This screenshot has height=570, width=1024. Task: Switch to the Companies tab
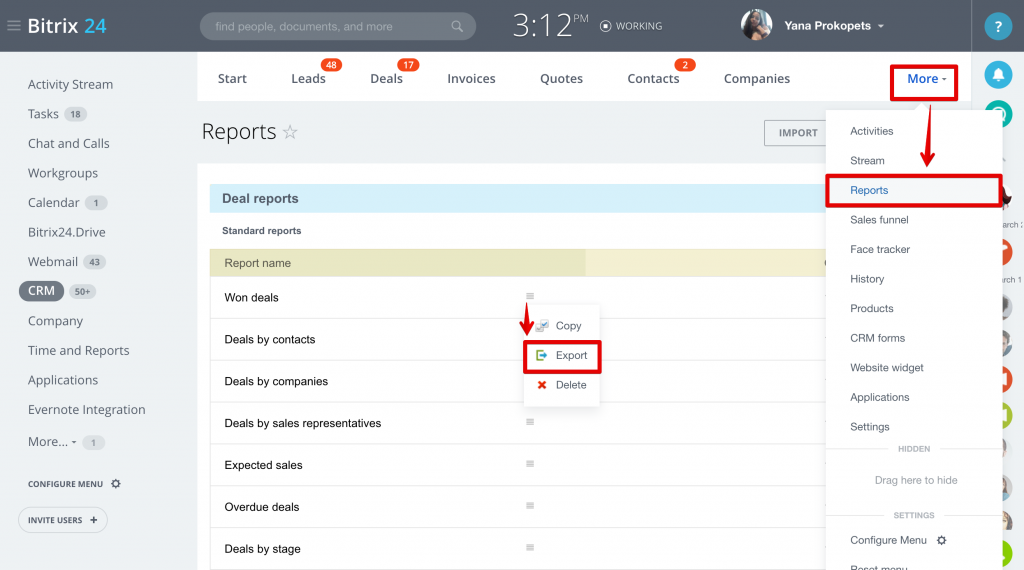click(756, 79)
